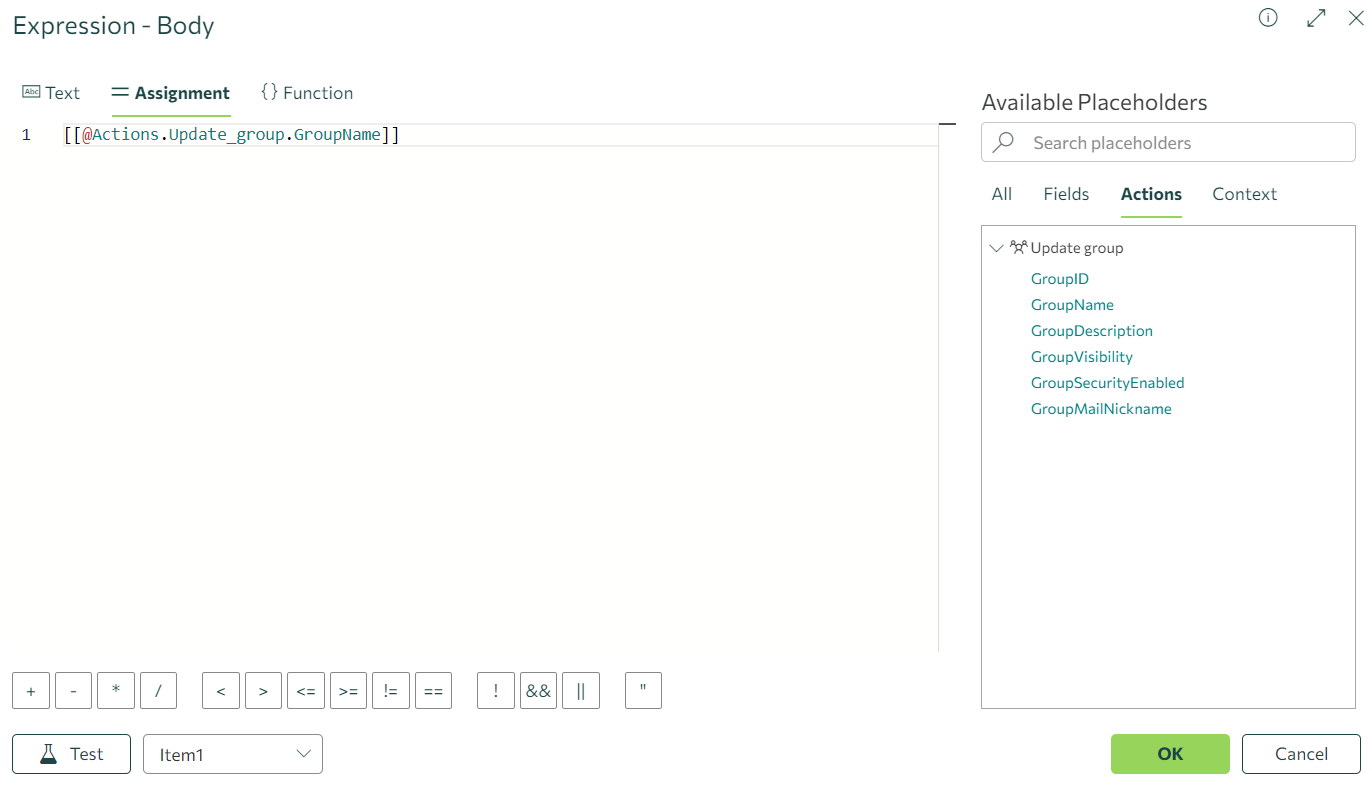
Task: Insert the GroupDescription placeholder
Action: tap(1091, 331)
